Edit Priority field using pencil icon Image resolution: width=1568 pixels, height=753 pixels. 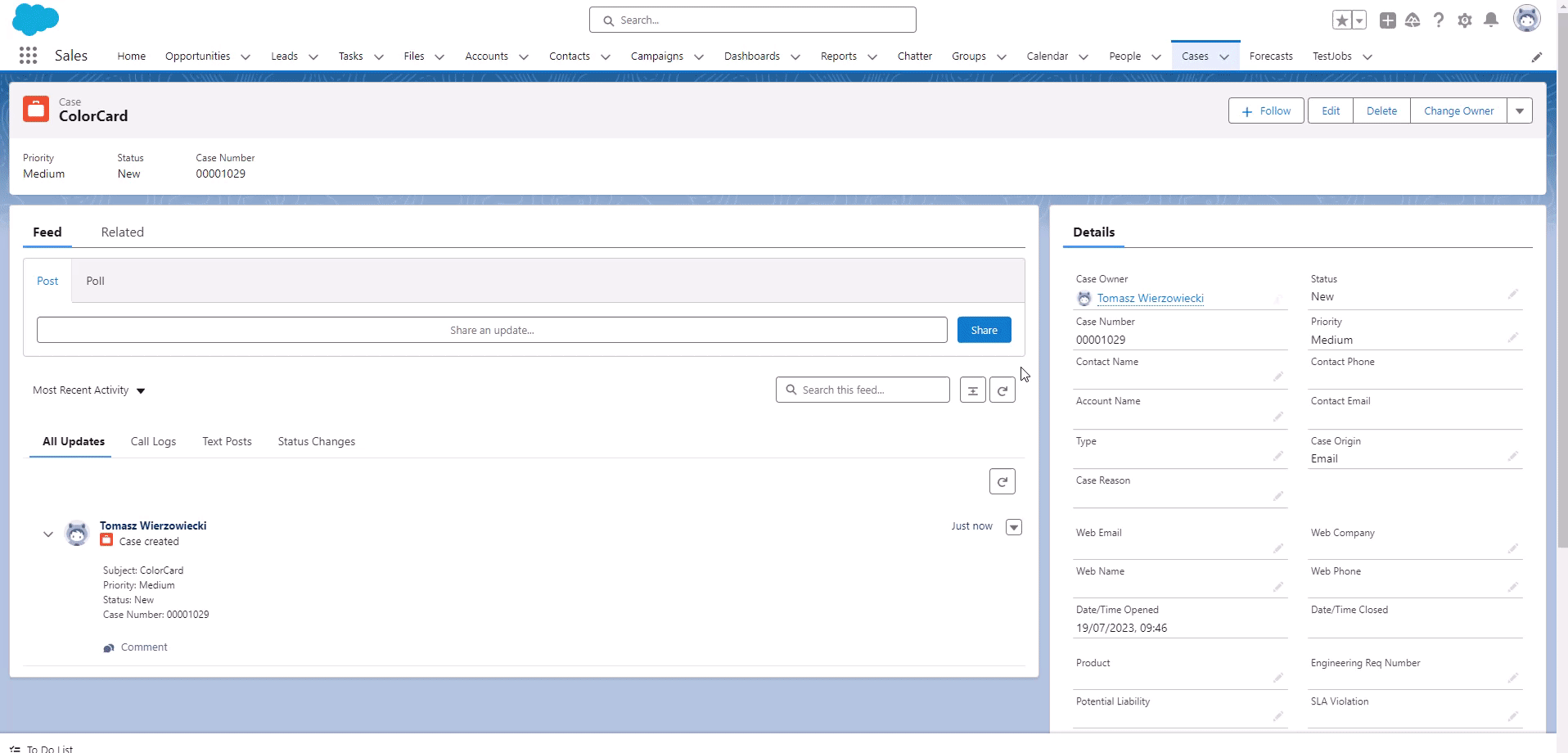pos(1512,337)
